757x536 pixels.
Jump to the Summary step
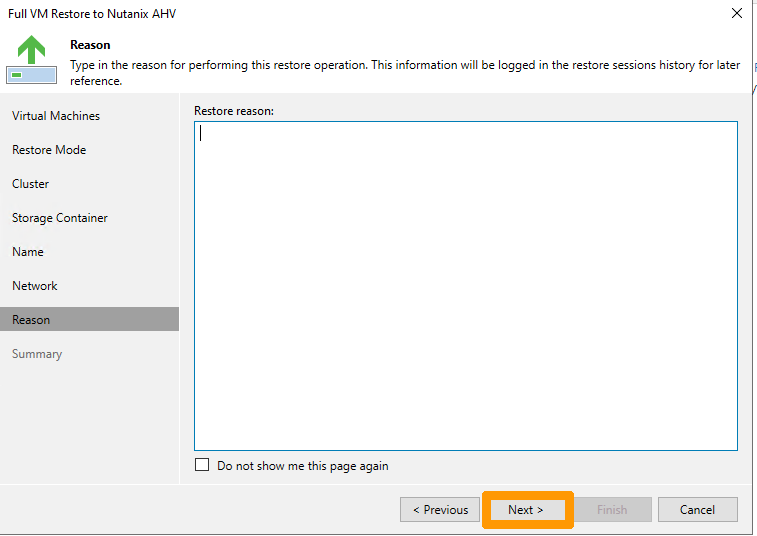(x=37, y=354)
